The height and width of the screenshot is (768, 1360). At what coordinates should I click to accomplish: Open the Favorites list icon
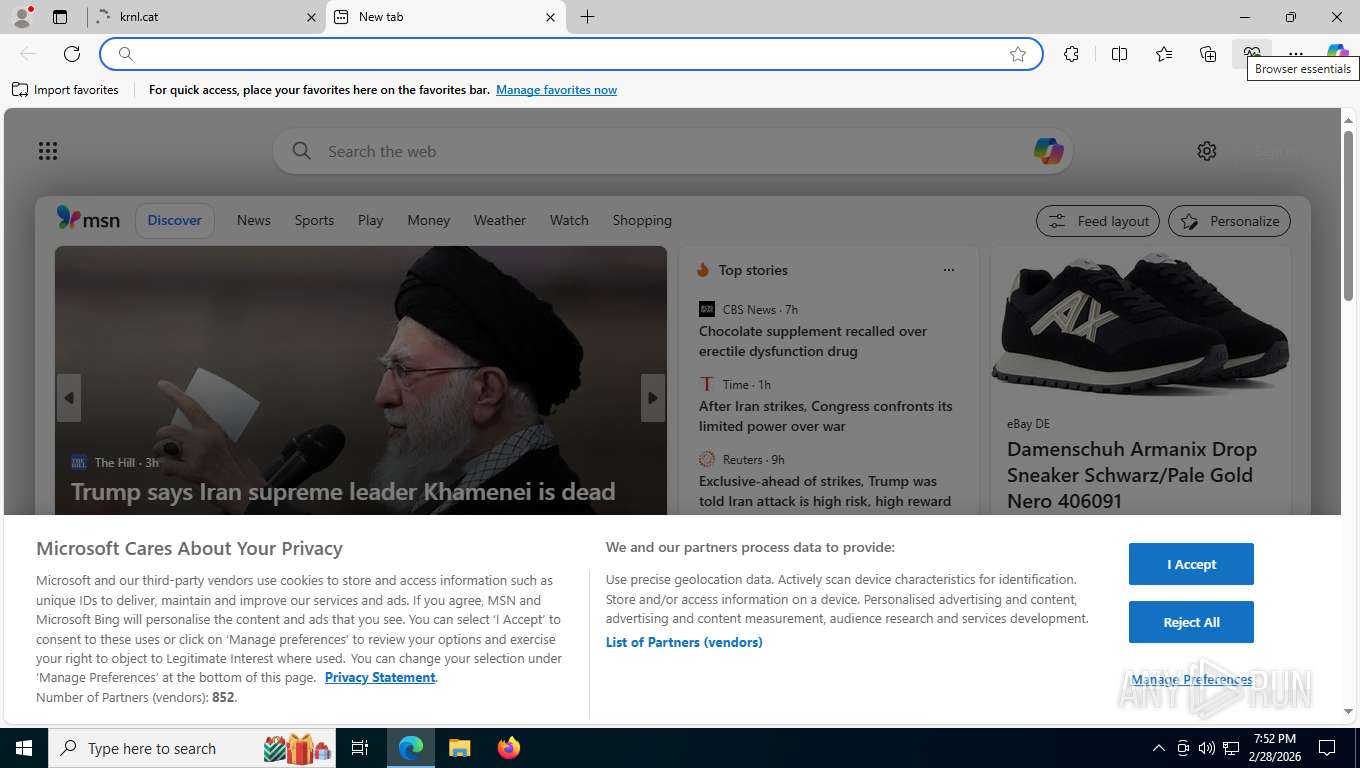click(x=1164, y=54)
